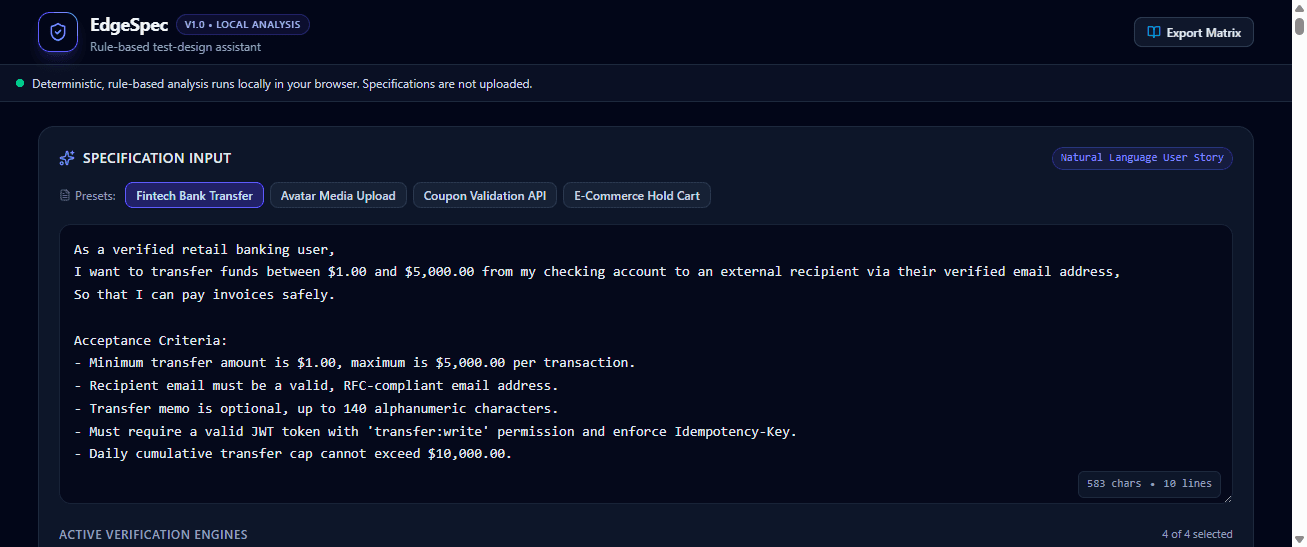Image resolution: width=1307 pixels, height=547 pixels.
Task: Choose the Coupon Validation API preset
Action: click(485, 195)
